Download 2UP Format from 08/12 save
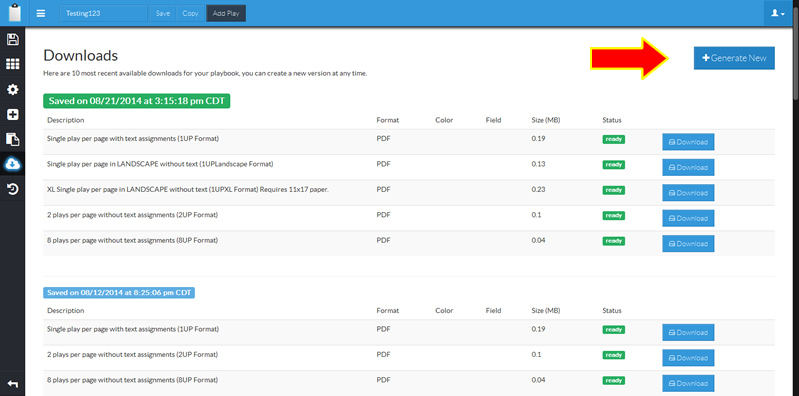Image resolution: width=799 pixels, height=396 pixels. (x=688, y=358)
